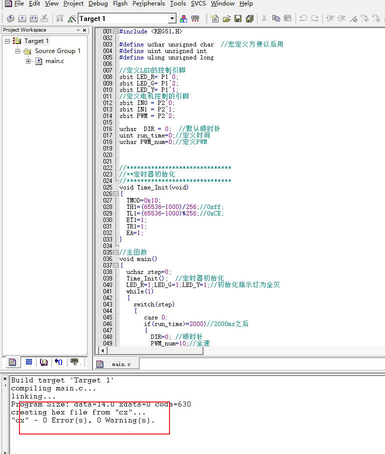Unindent selected text with toolbar icon
Viewport: 385px width, 454px height.
point(341,19)
